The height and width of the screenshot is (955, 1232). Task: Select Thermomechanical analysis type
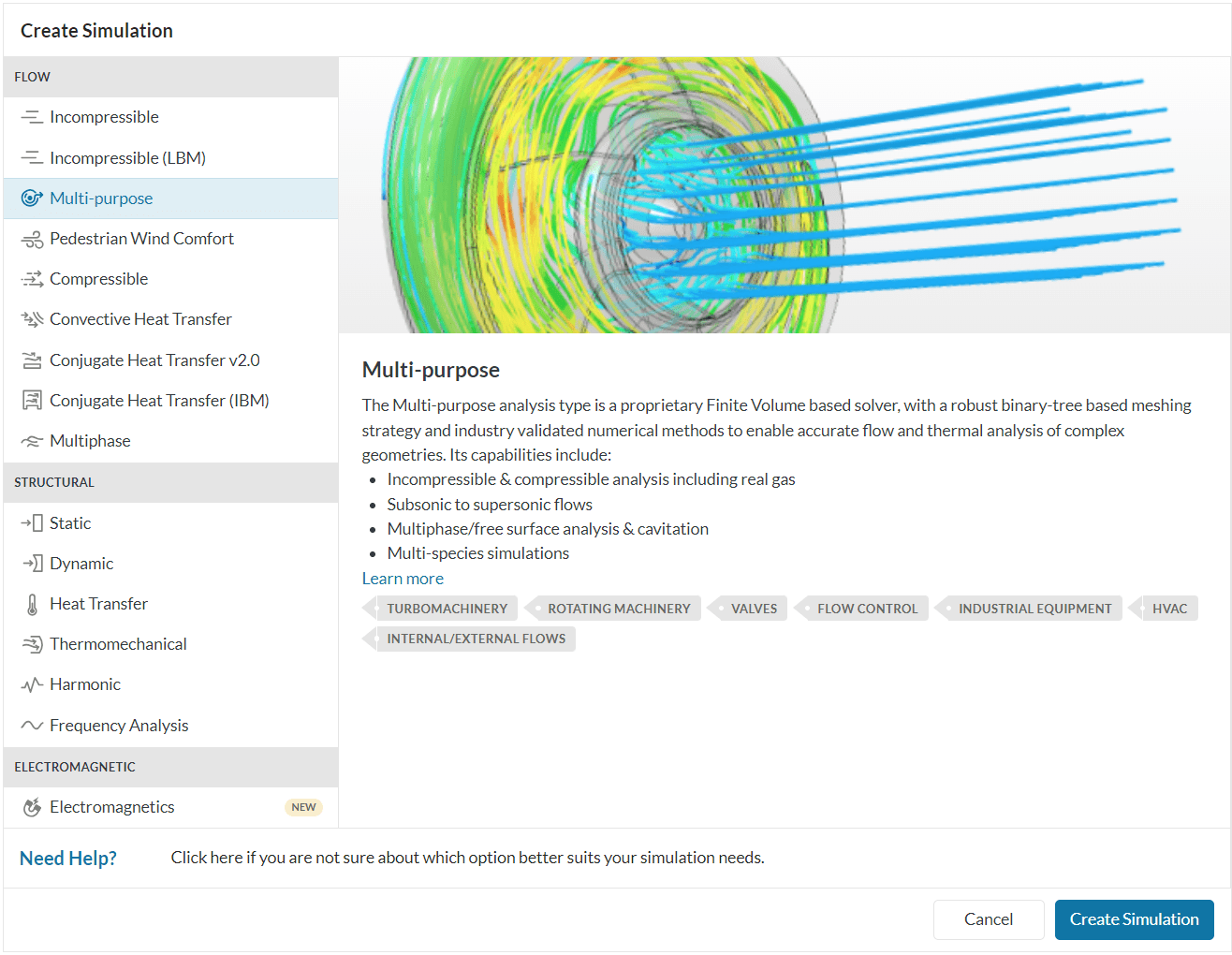point(118,644)
